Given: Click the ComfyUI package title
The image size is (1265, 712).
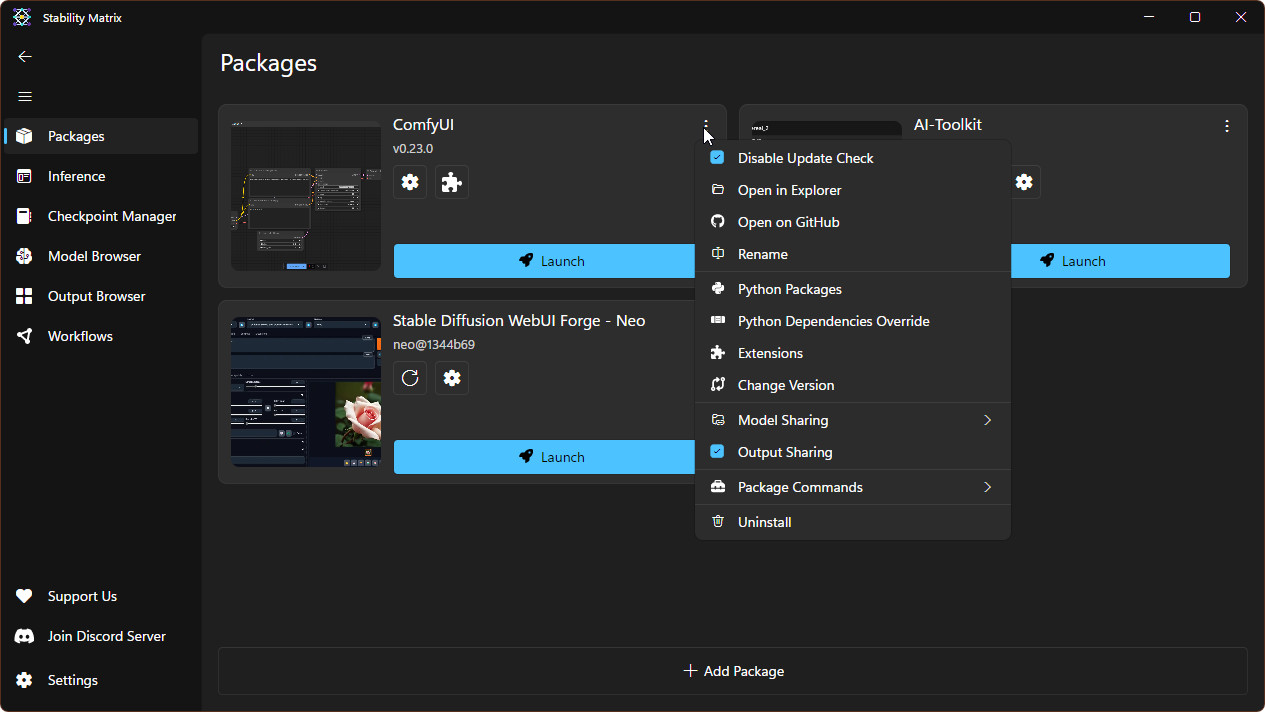Looking at the screenshot, I should tap(424, 125).
